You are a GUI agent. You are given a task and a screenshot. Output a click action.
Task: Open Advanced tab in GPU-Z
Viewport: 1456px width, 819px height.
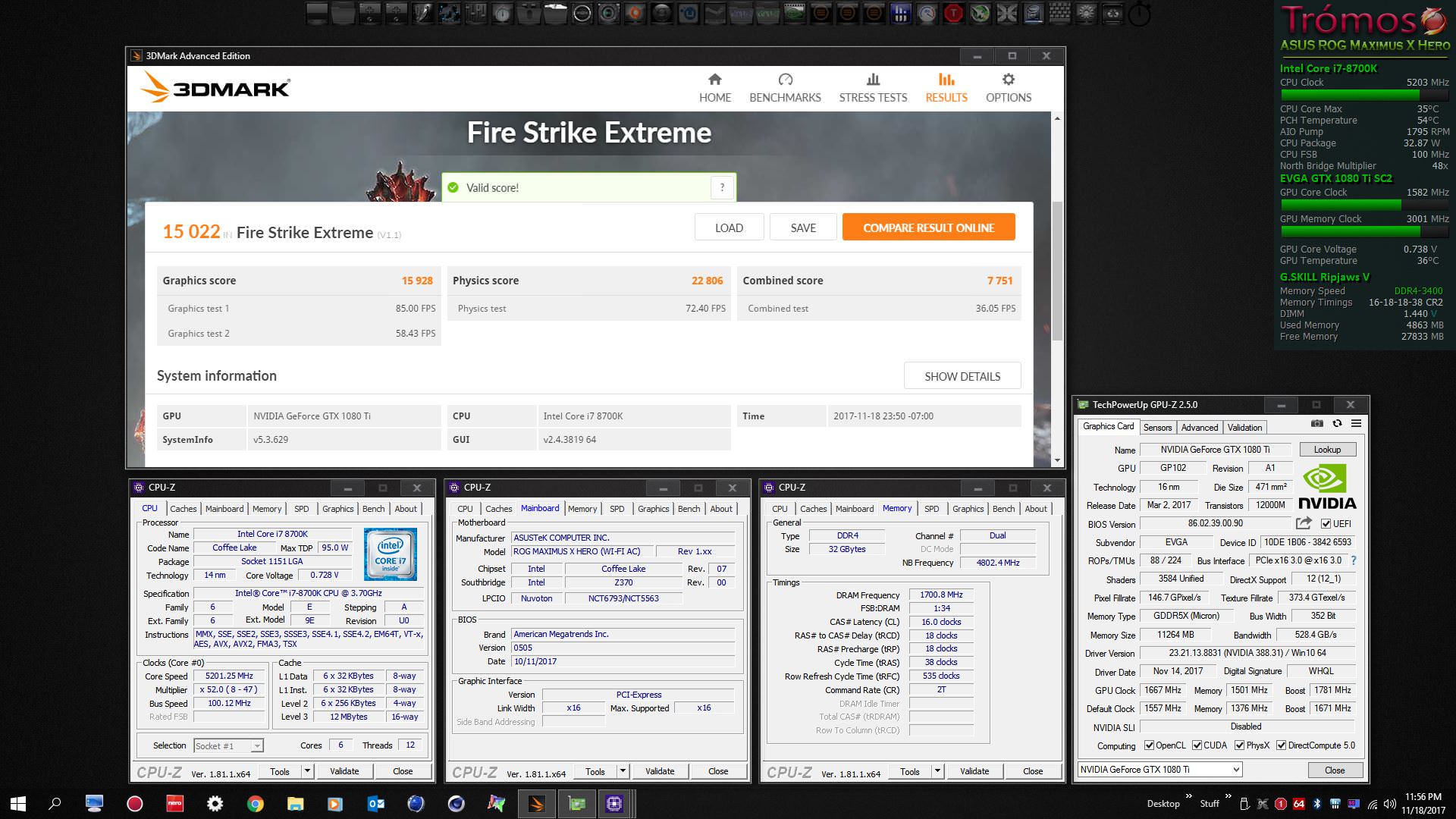1200,428
